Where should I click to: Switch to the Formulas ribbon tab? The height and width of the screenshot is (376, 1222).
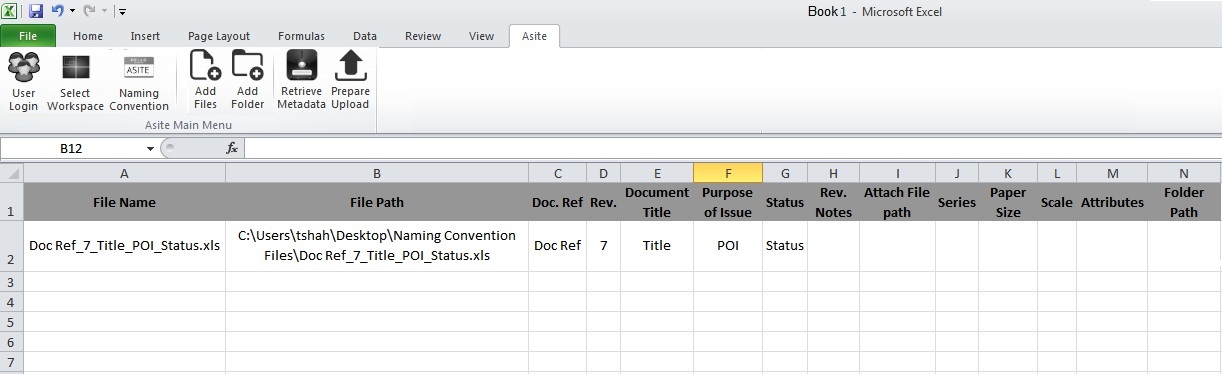[301, 36]
